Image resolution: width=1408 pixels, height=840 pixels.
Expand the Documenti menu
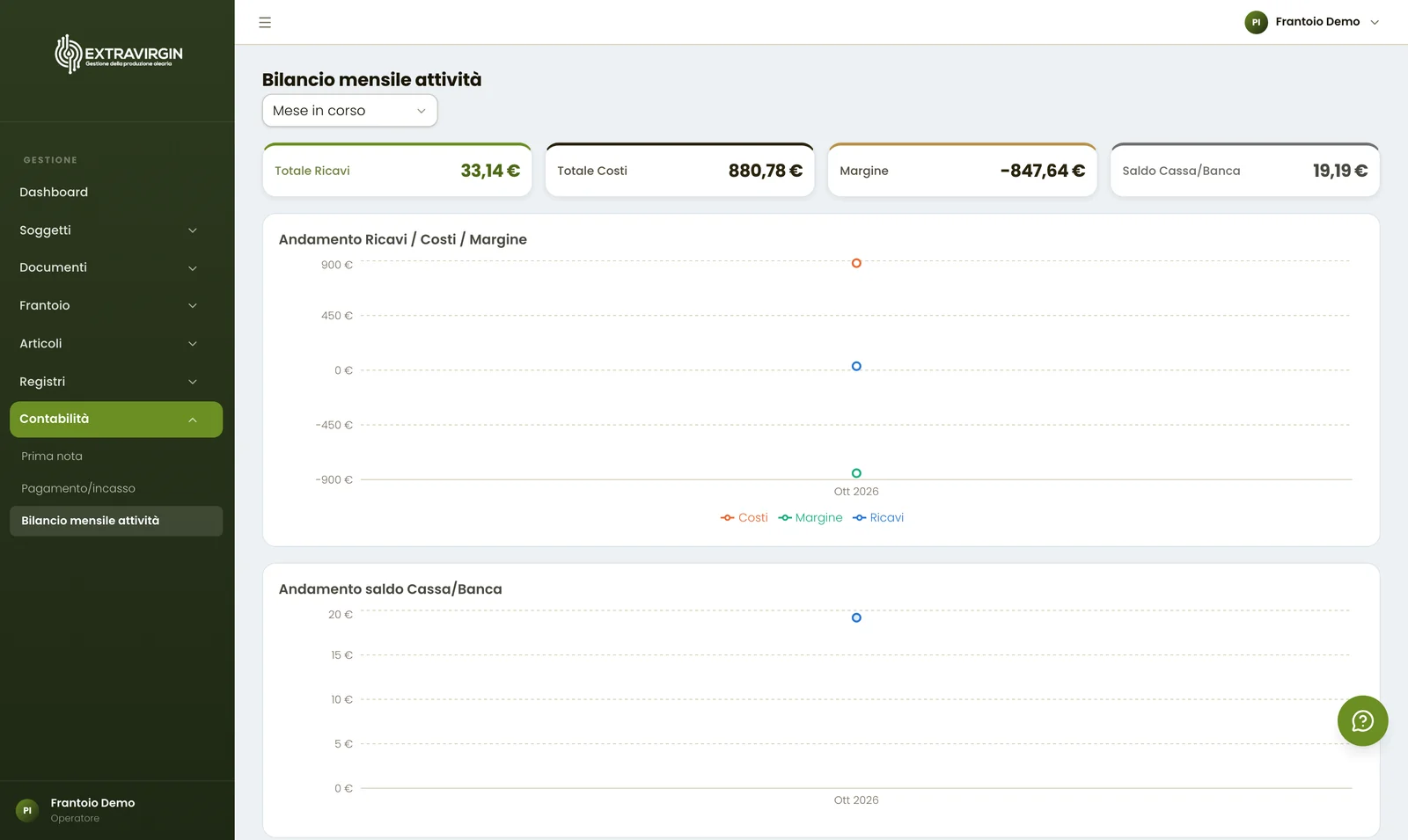[116, 267]
